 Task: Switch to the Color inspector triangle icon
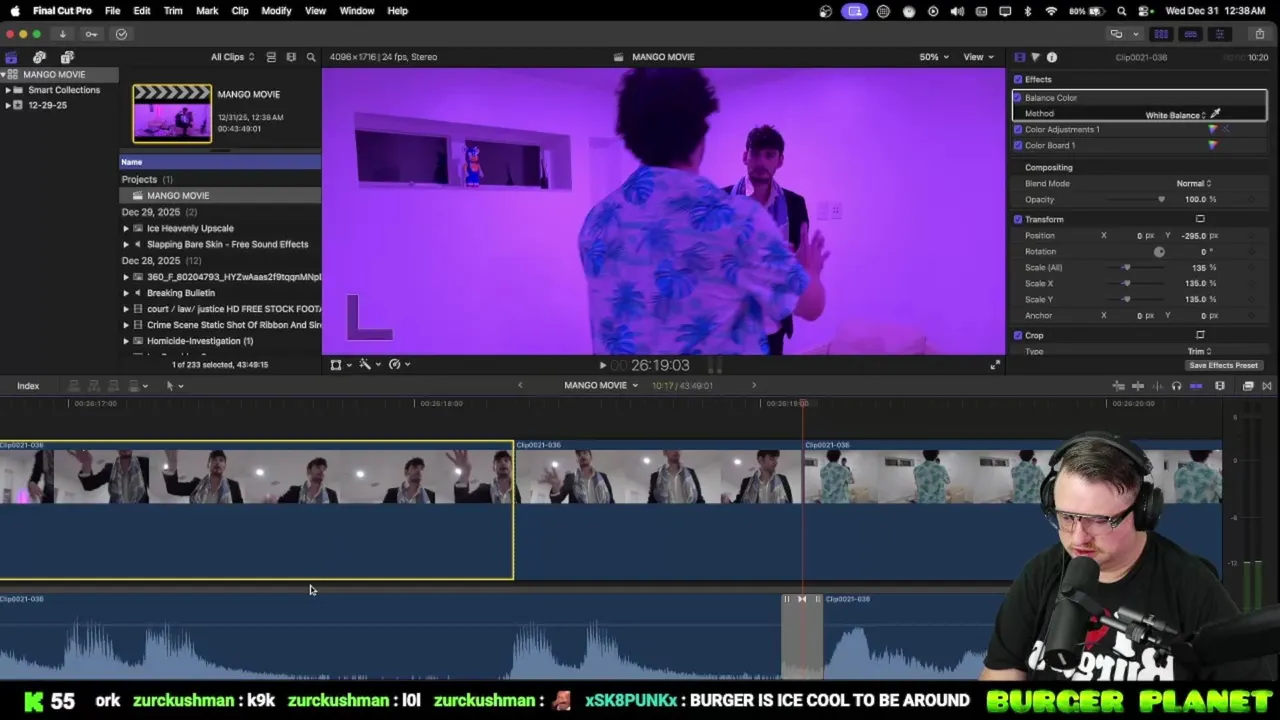1035,57
